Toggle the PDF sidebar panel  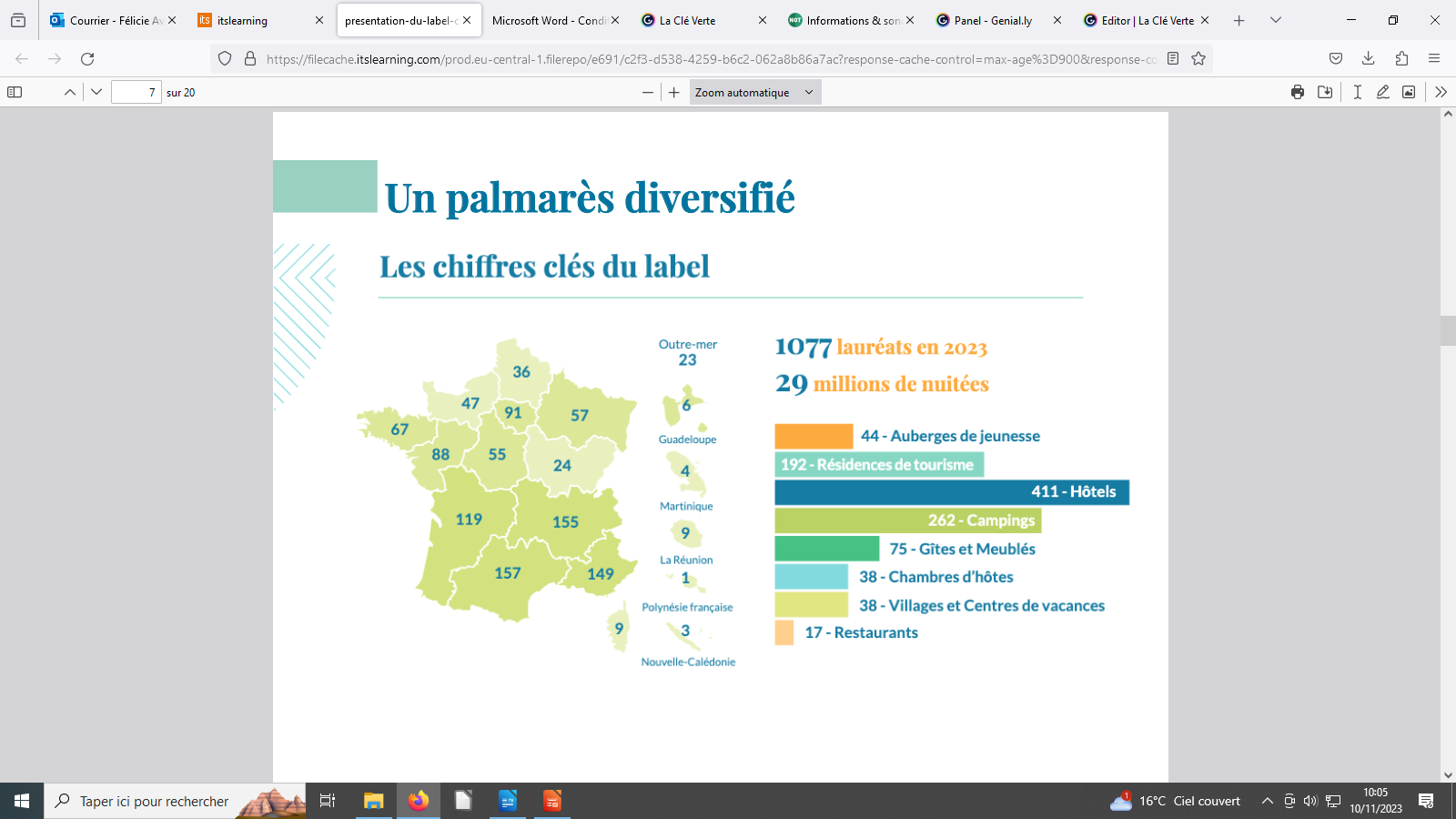[15, 92]
